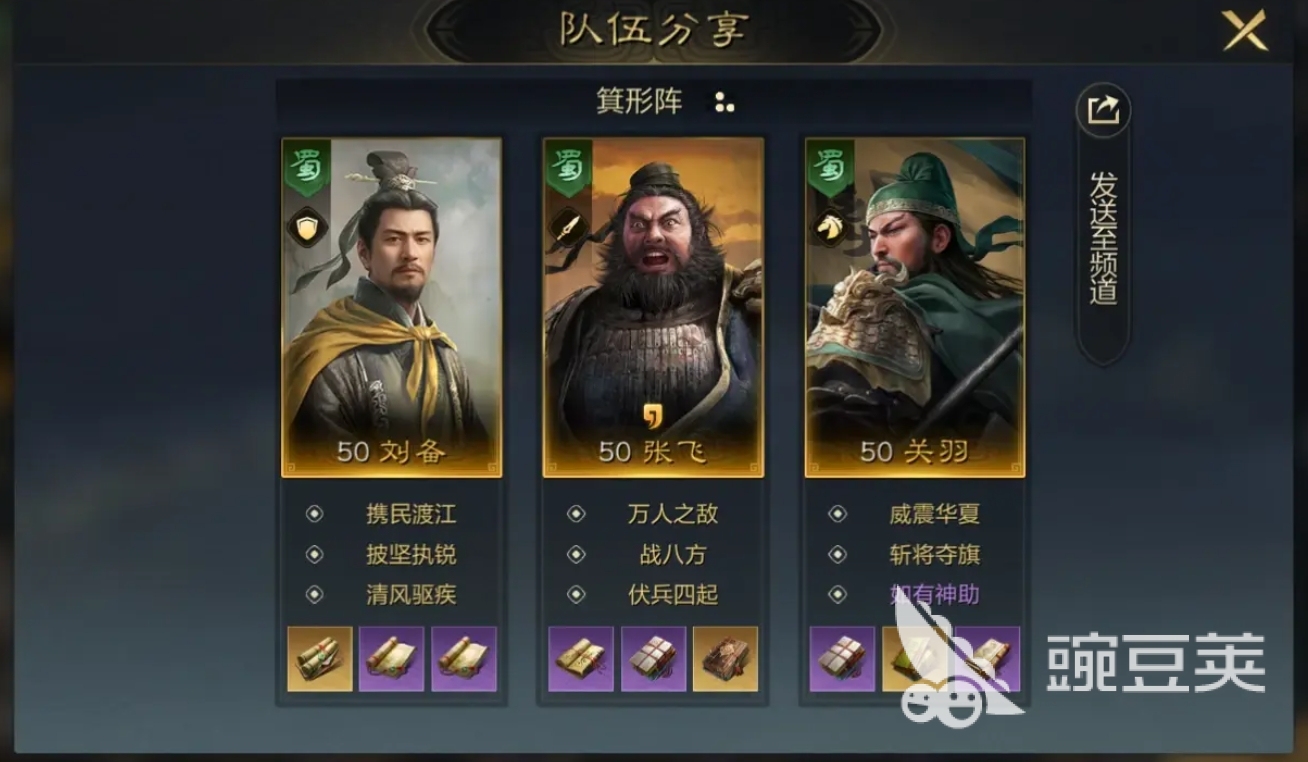
Task: Select Liu Bei's first gold scroll item
Action: [320, 659]
